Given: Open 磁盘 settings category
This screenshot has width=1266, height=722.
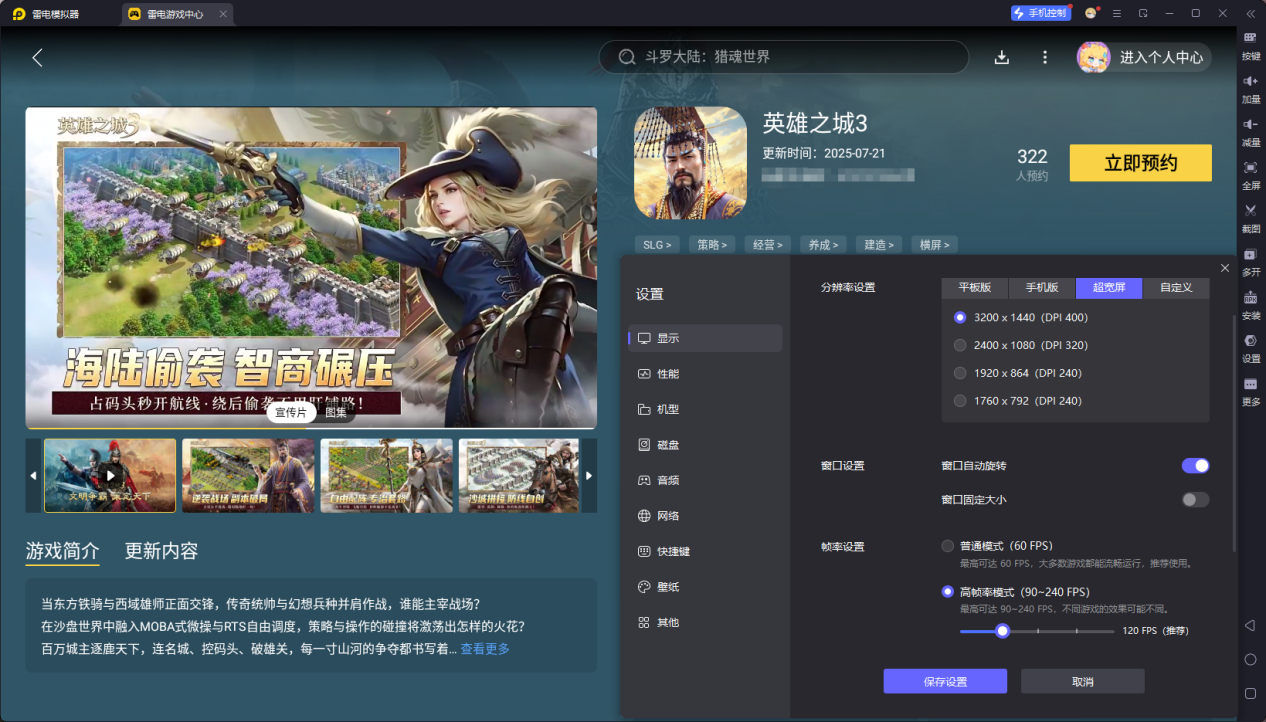Looking at the screenshot, I should (705, 445).
